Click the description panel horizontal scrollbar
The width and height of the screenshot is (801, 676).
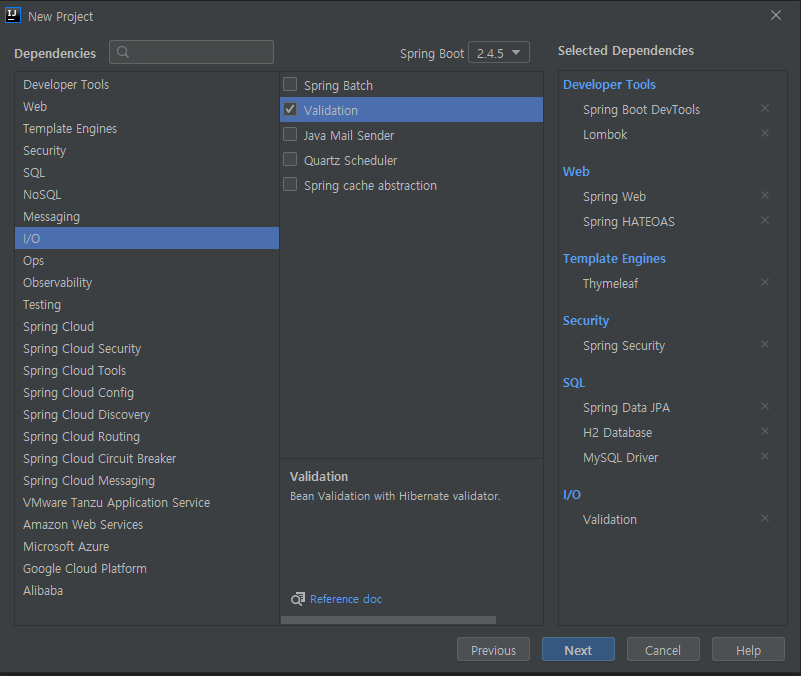click(388, 620)
